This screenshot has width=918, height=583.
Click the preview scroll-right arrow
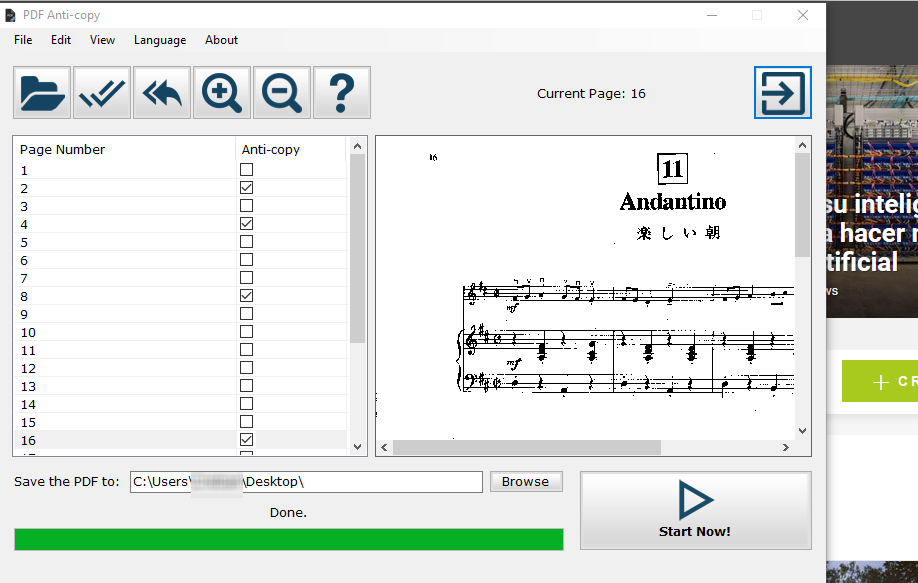pyautogui.click(x=786, y=448)
